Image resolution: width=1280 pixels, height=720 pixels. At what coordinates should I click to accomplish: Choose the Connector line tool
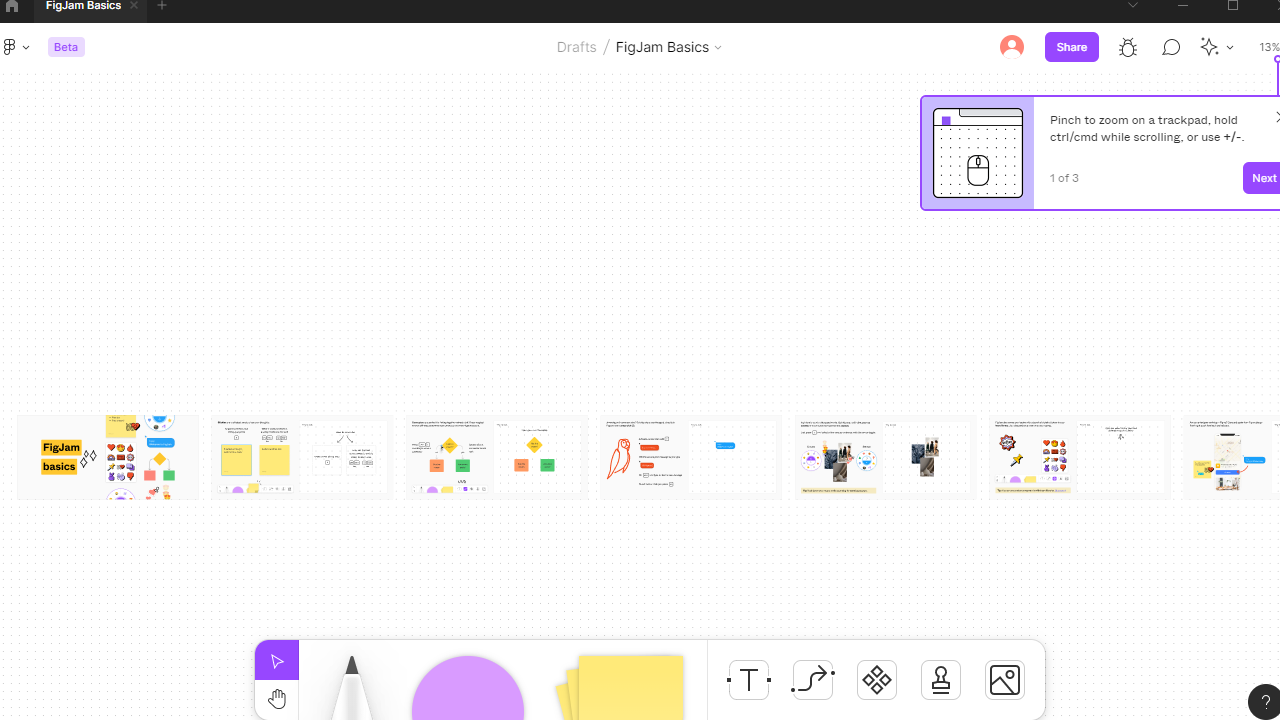coord(813,680)
